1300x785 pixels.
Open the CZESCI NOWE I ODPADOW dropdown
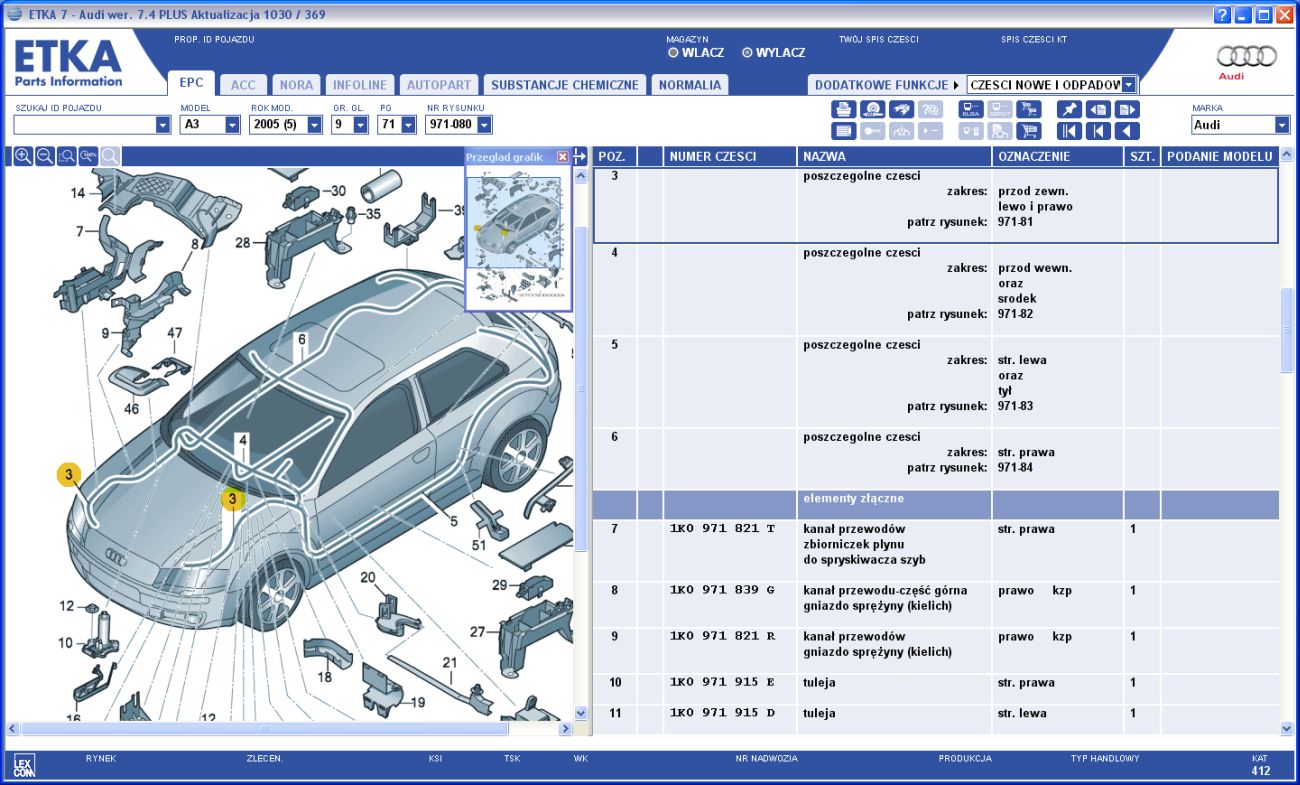[x=1129, y=85]
